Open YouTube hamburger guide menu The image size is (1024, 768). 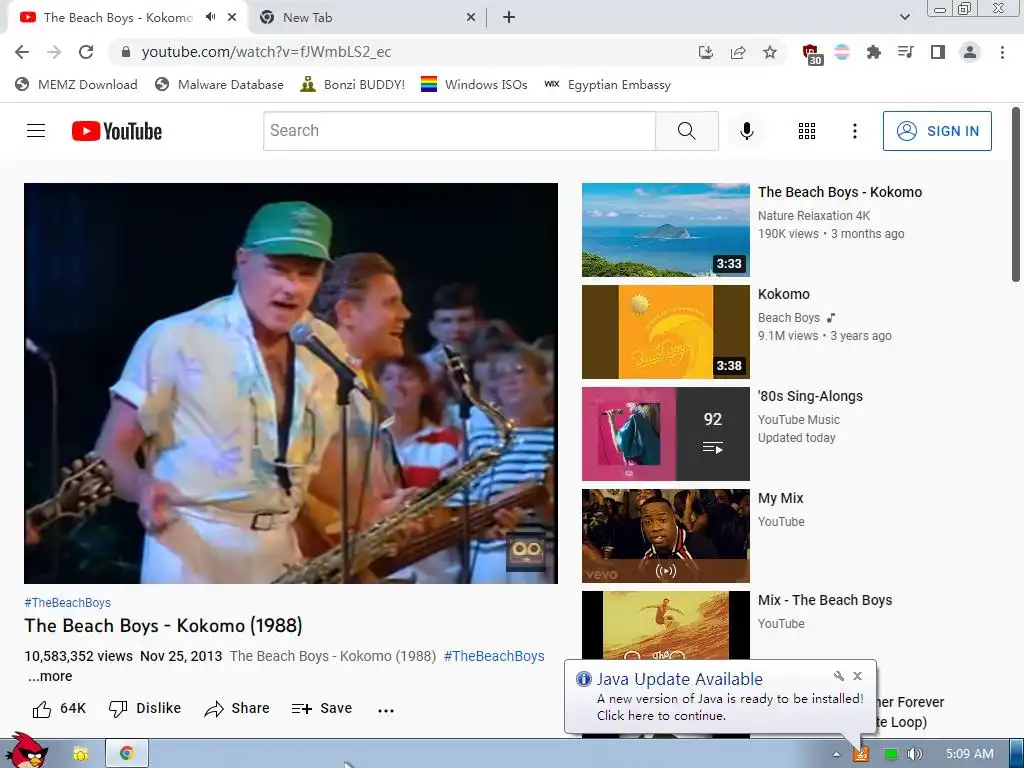(x=36, y=131)
